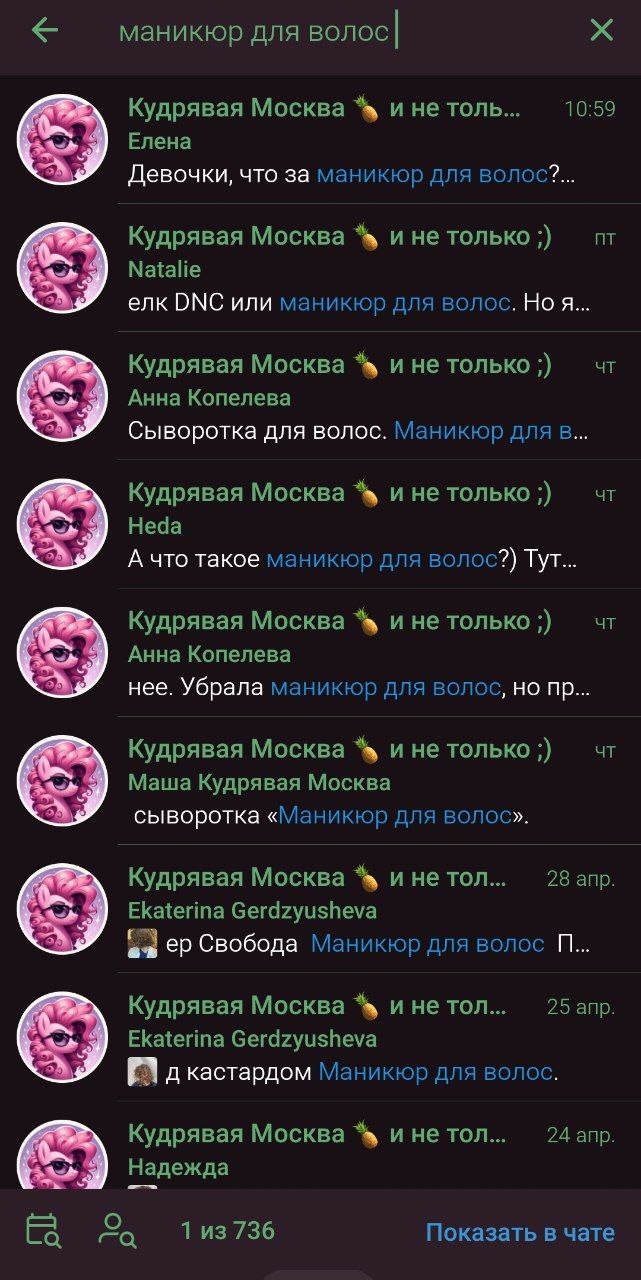Screen dimensions: 641x1280
Task: Open filter by member search icon
Action: click(117, 1231)
